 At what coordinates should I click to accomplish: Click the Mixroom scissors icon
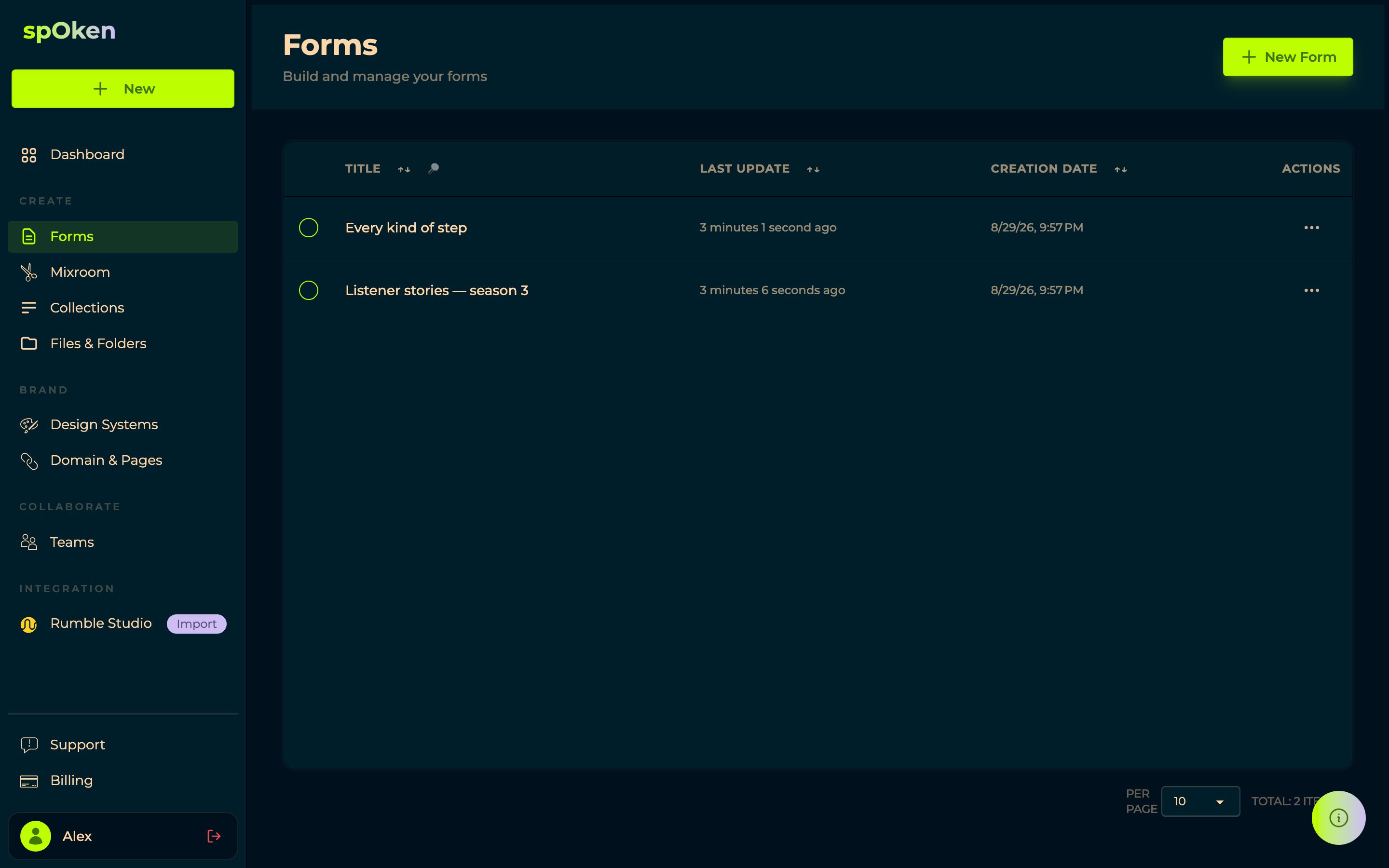pos(29,272)
